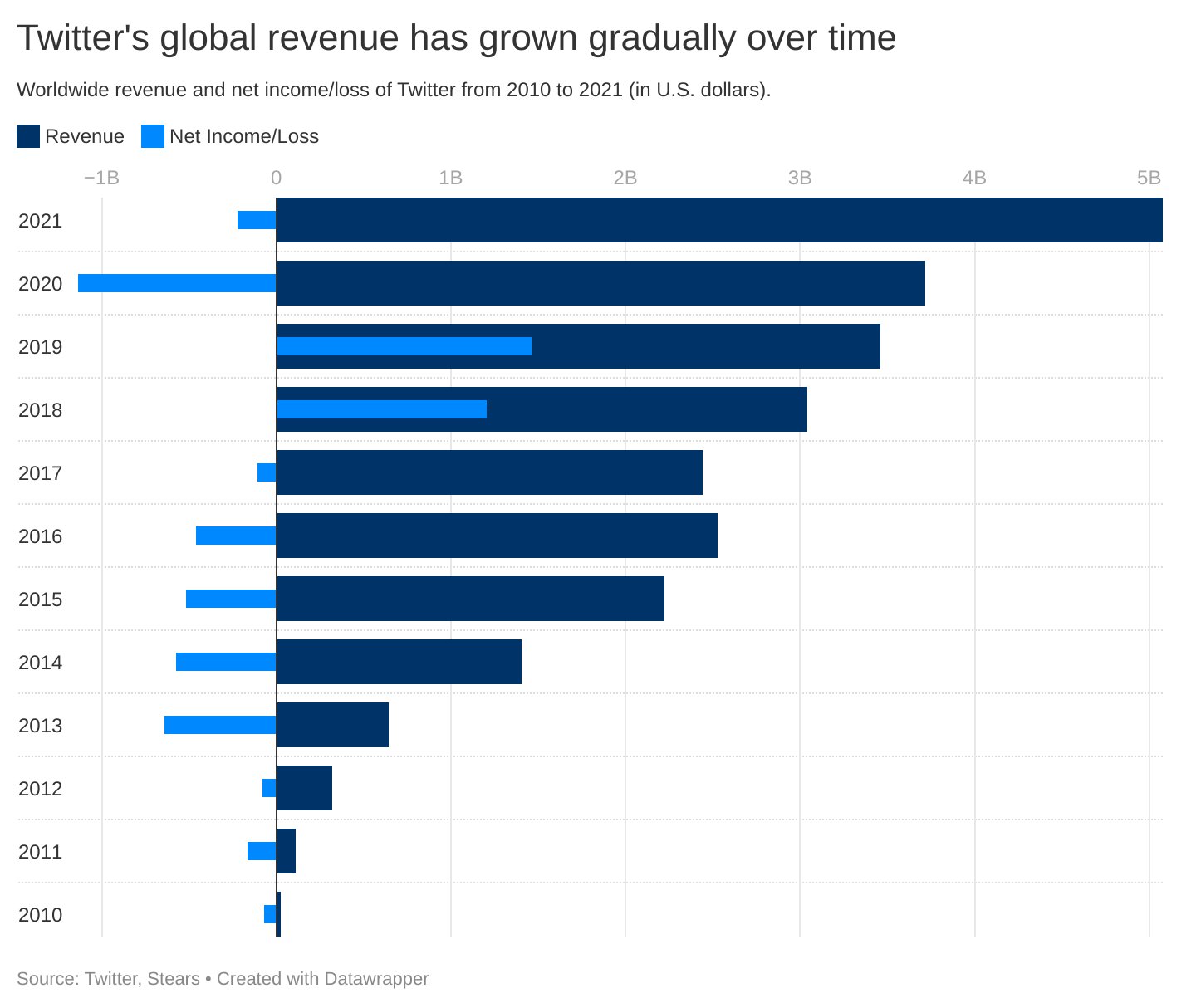Image resolution: width=1196 pixels, height=1008 pixels.
Task: Click the 2016 net loss bar
Action: point(236,536)
